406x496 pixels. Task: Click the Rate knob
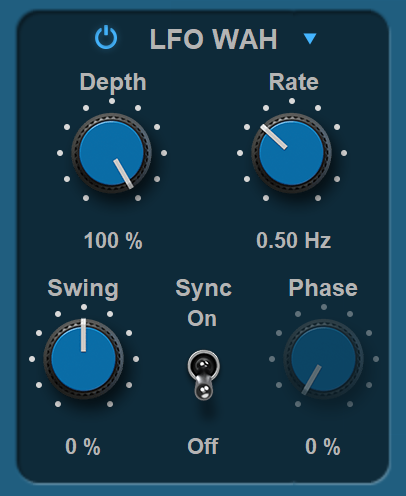(x=292, y=153)
